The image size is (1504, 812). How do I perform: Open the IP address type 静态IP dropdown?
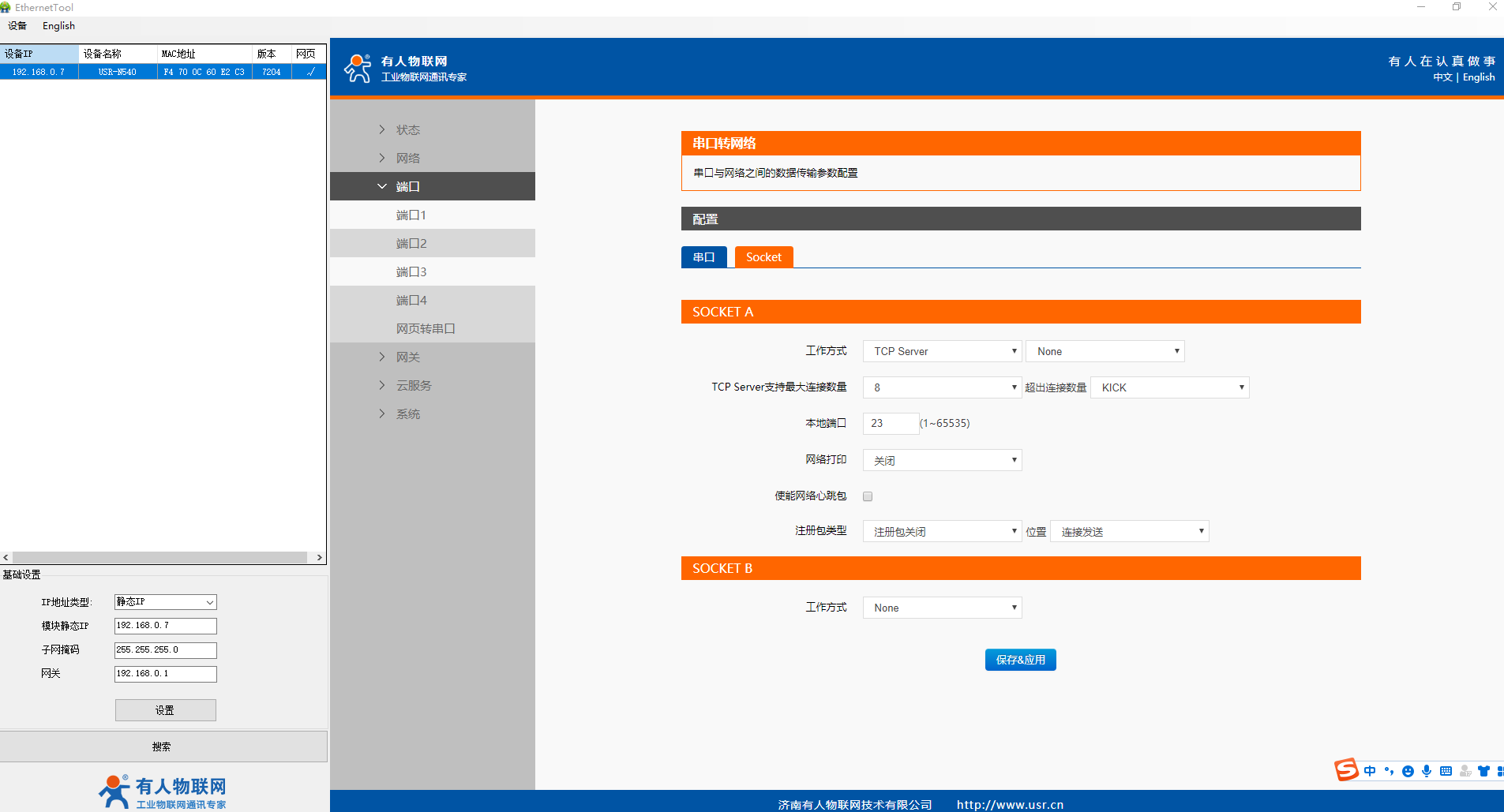pos(165,602)
